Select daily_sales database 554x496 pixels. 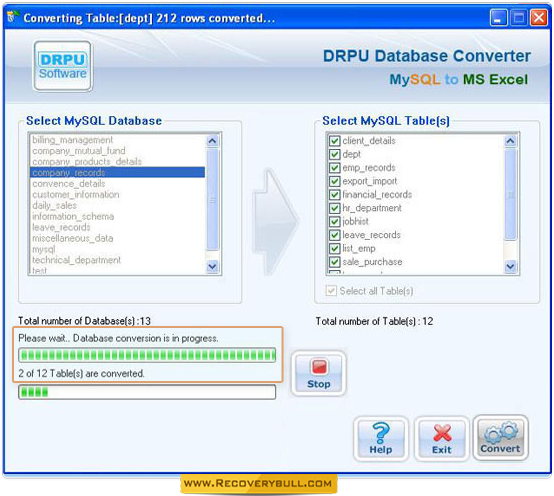pyautogui.click(x=117, y=205)
